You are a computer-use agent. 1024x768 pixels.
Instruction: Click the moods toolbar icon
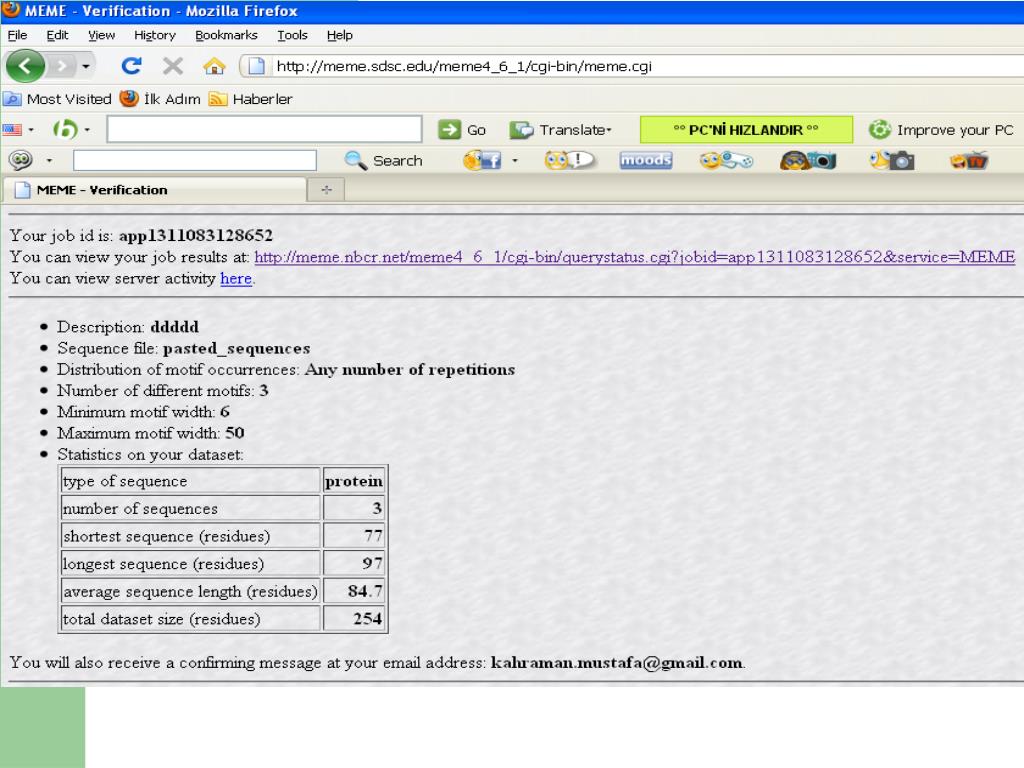pos(646,160)
